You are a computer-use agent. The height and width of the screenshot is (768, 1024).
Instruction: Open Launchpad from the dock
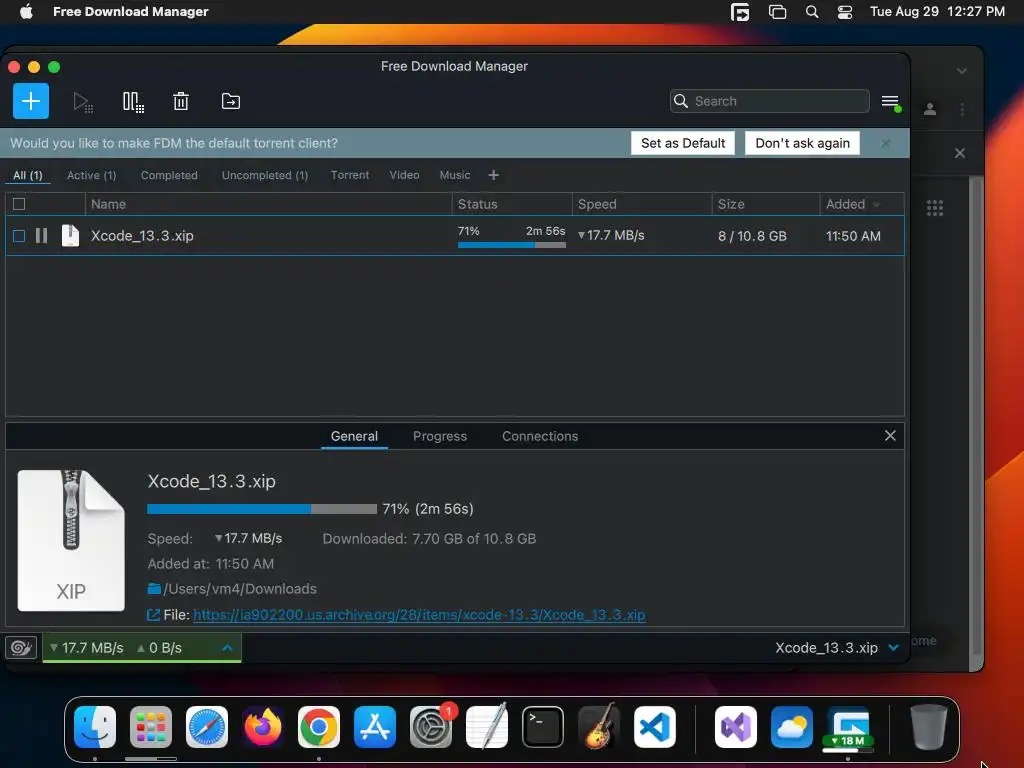coord(151,727)
